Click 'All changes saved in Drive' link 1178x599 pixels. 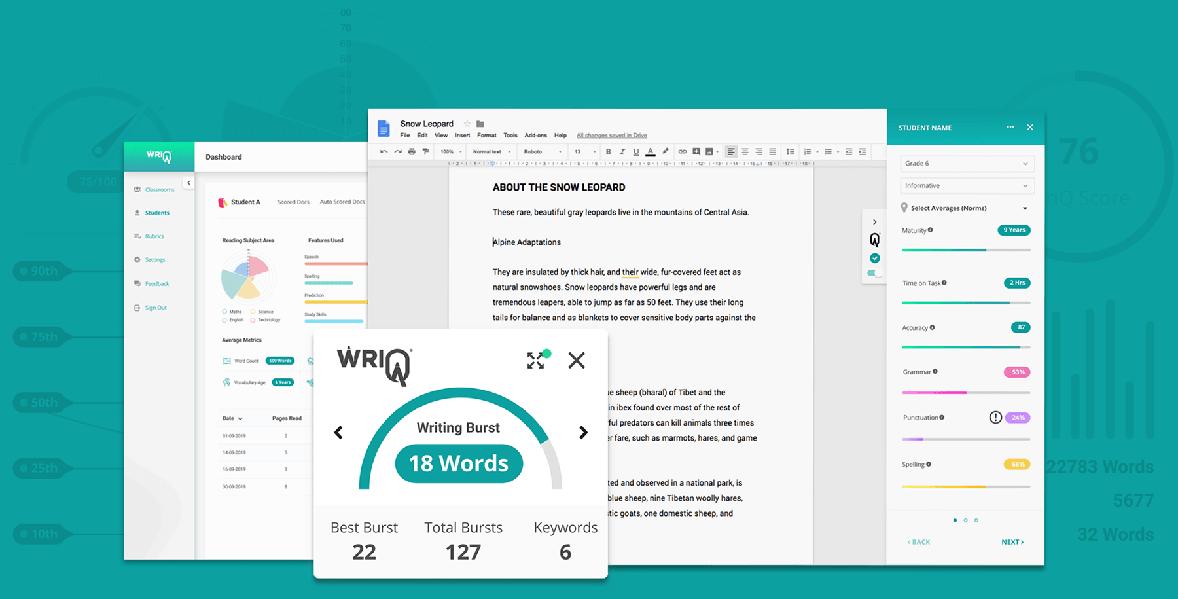[612, 135]
